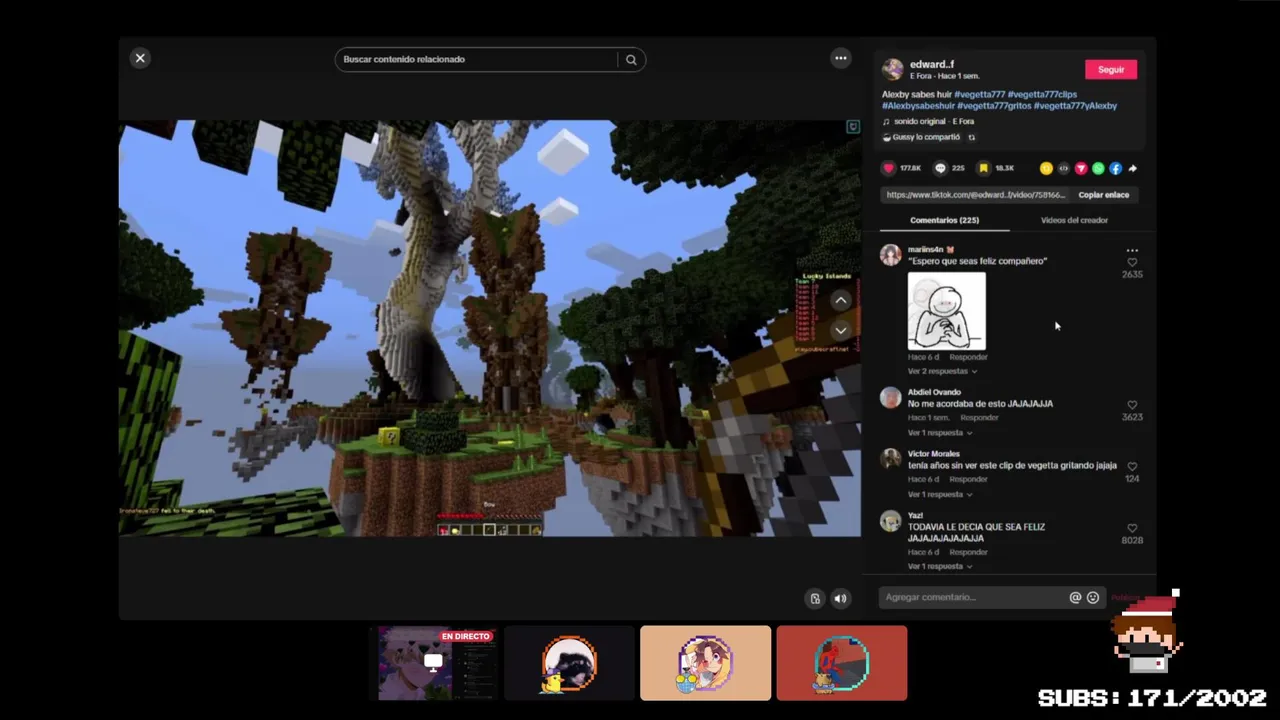Go to previous video with up arrow
The image size is (1280, 720).
tap(841, 300)
